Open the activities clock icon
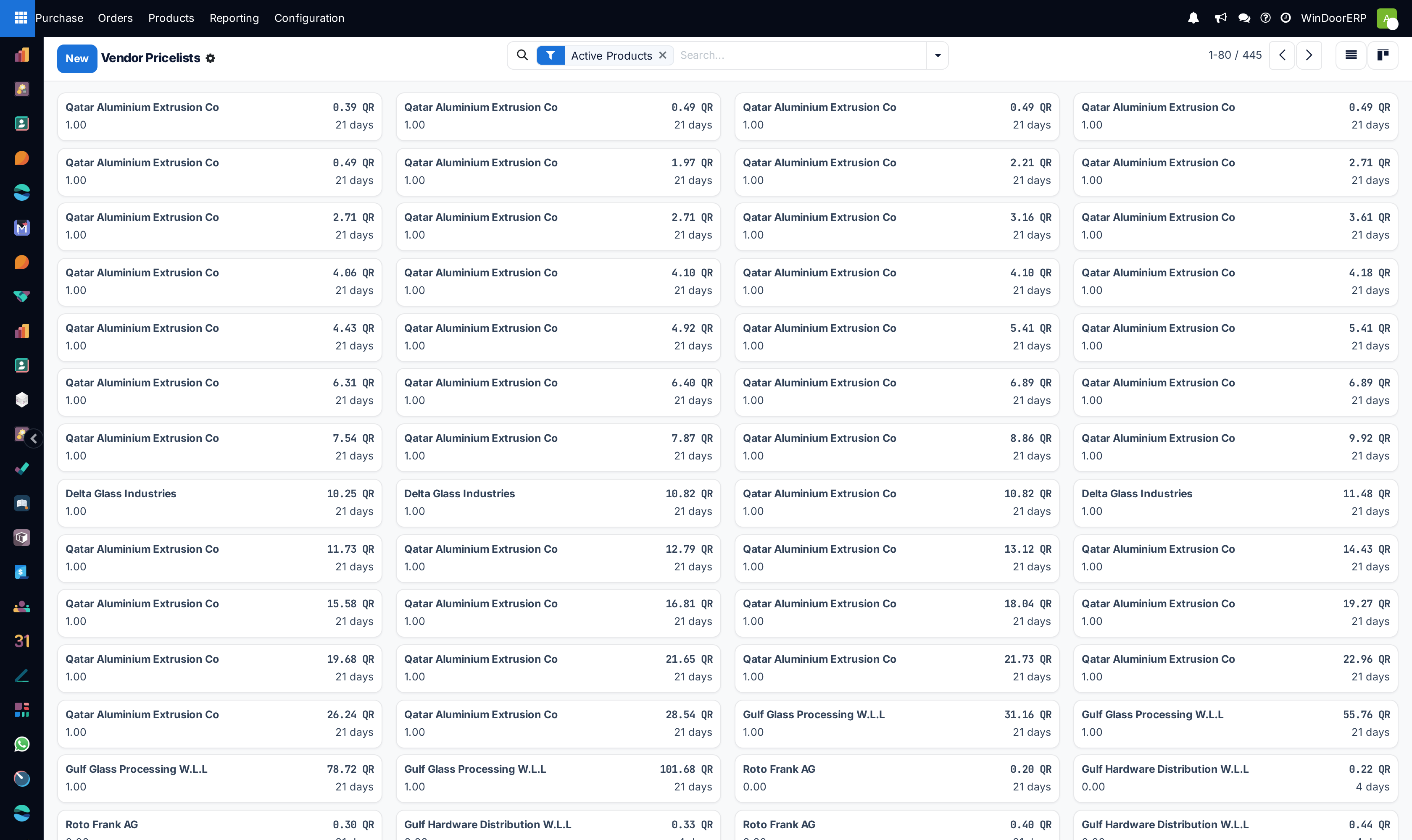The height and width of the screenshot is (840, 1412). coord(1286,18)
